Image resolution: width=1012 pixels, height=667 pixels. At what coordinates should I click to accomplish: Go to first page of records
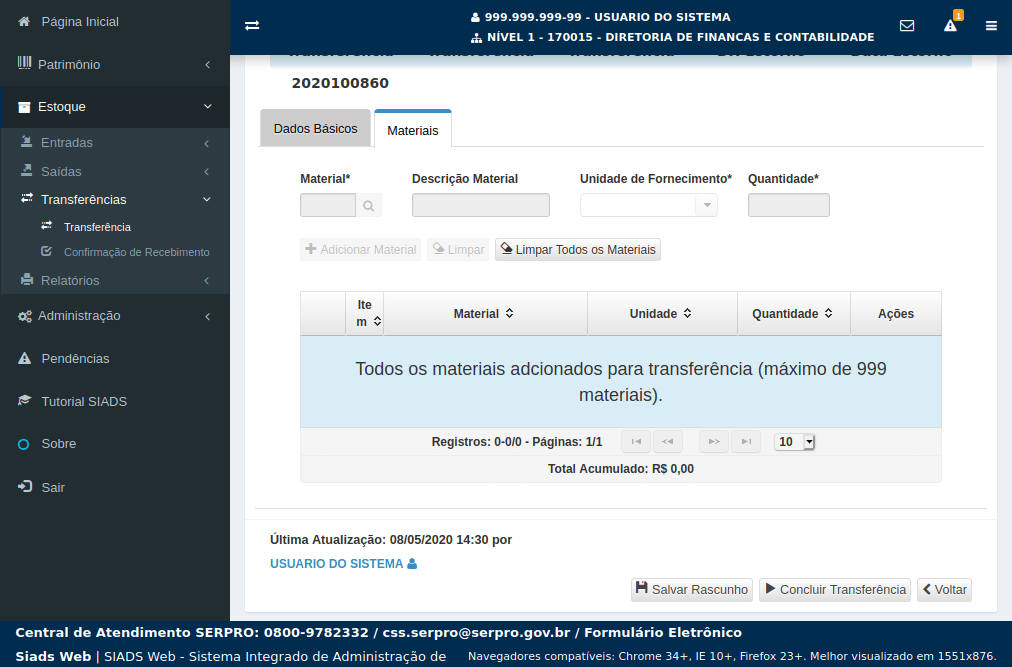(x=636, y=442)
